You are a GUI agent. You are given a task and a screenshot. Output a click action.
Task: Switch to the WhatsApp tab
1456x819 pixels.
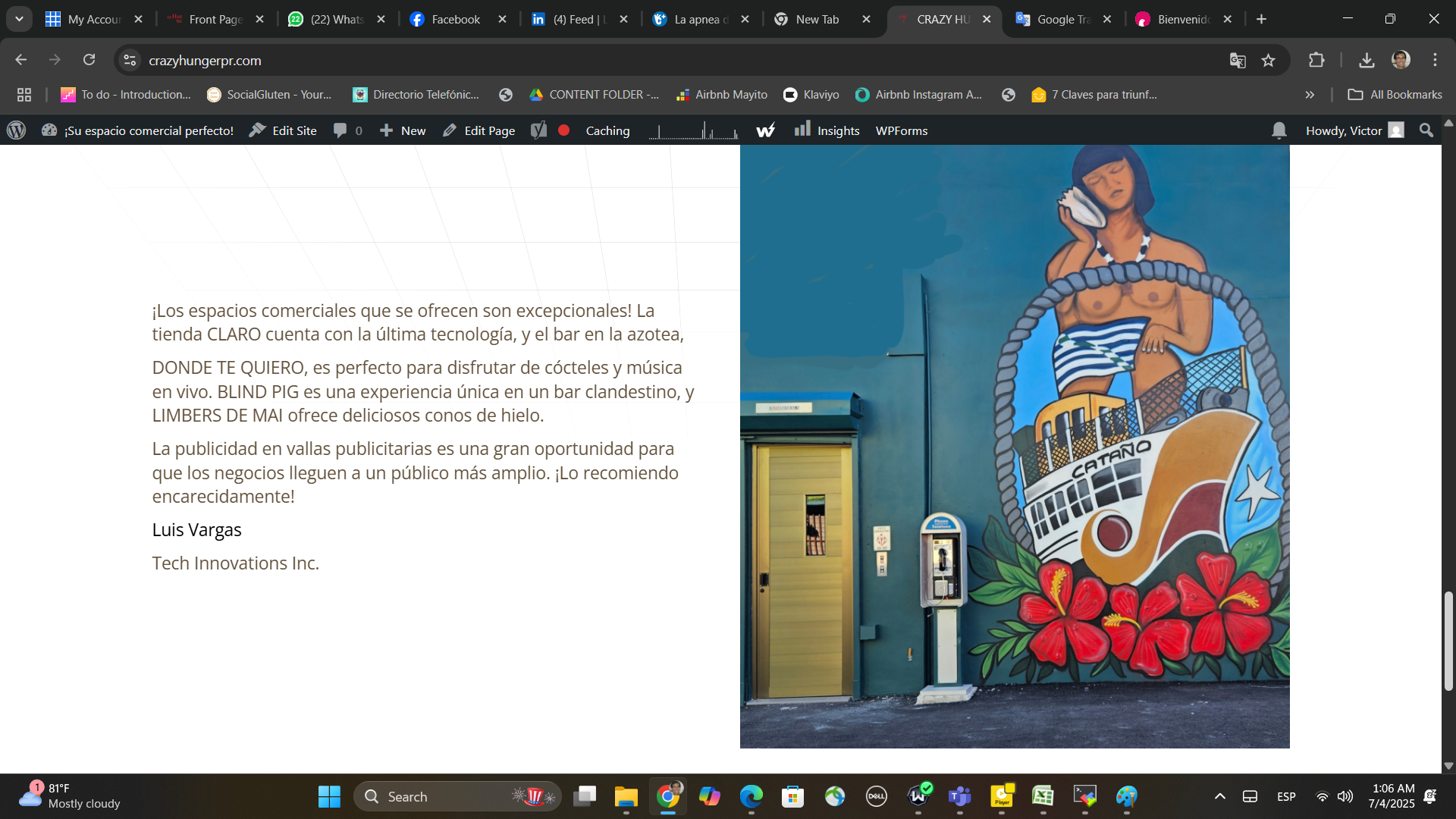click(x=335, y=19)
